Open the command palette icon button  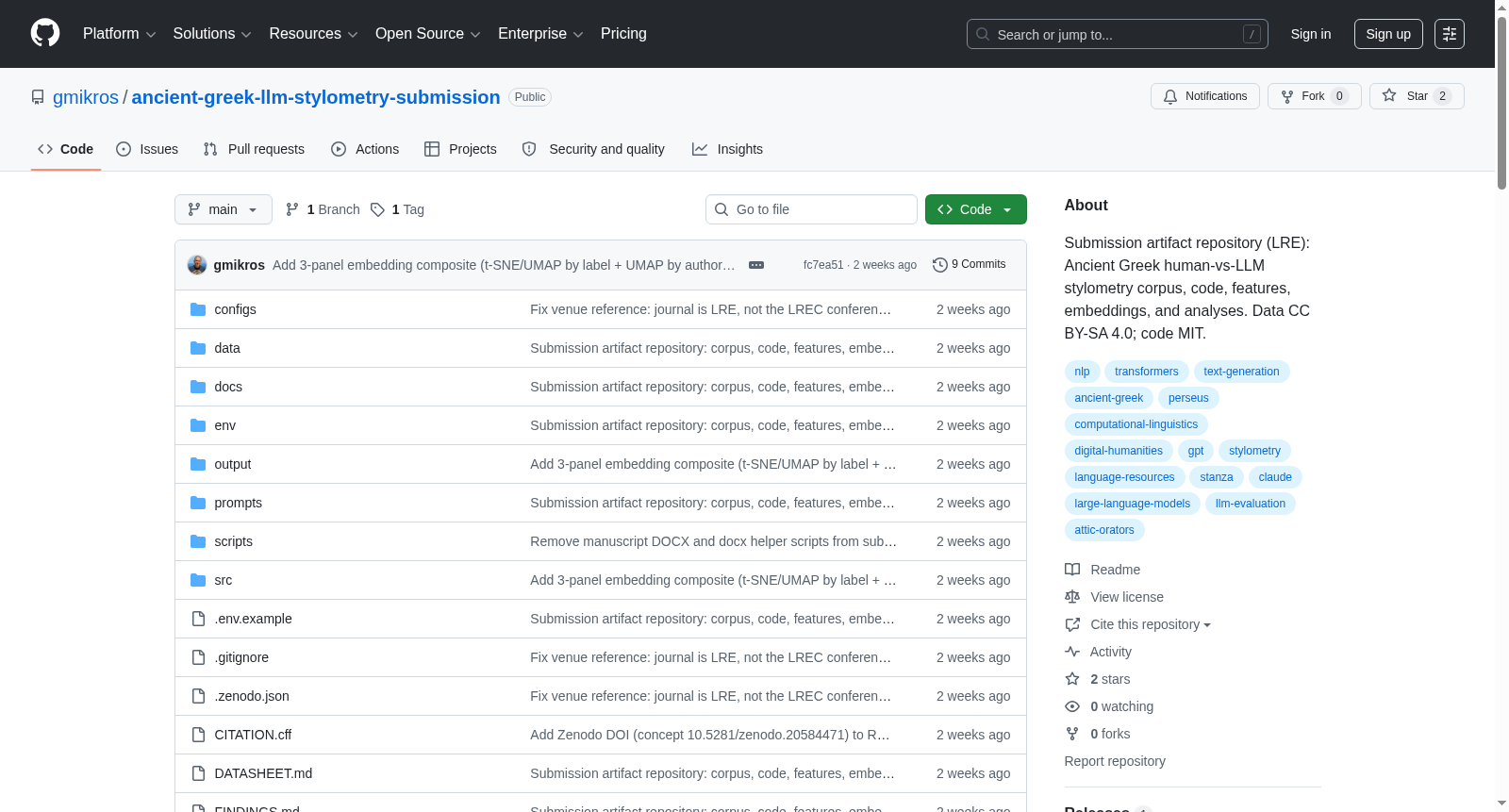[x=1450, y=34]
